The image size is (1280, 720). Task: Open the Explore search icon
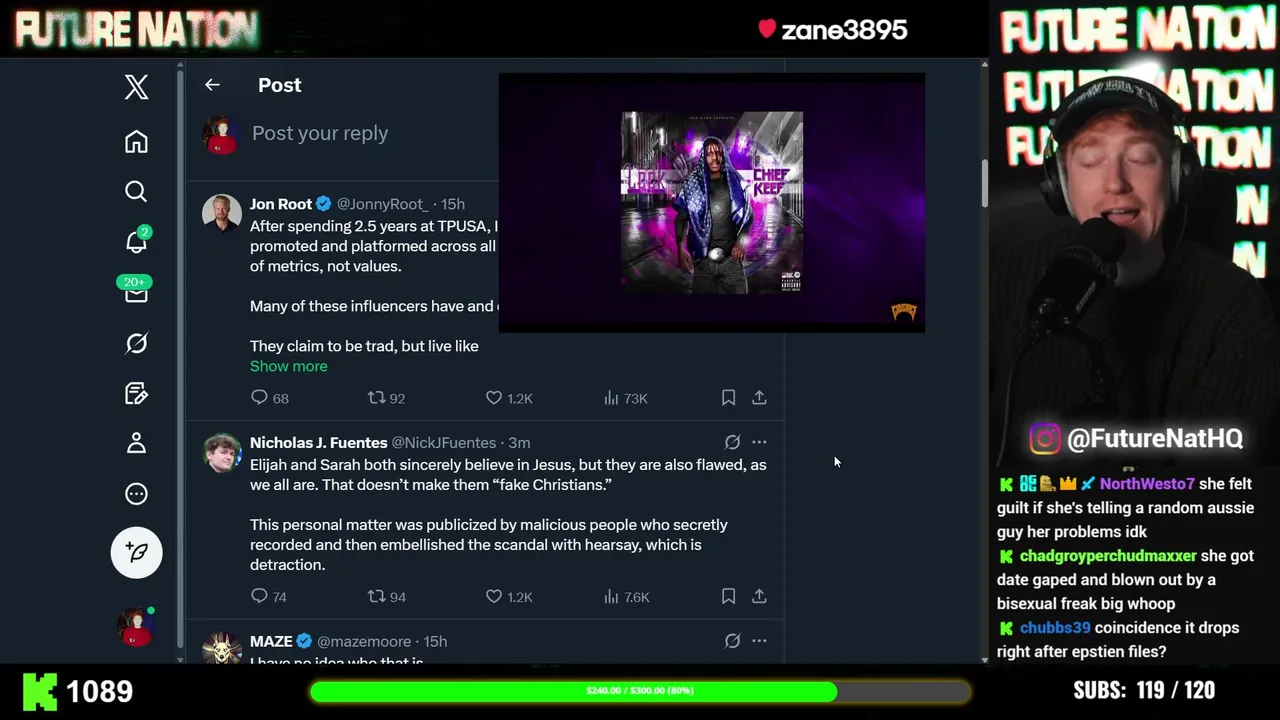point(137,191)
